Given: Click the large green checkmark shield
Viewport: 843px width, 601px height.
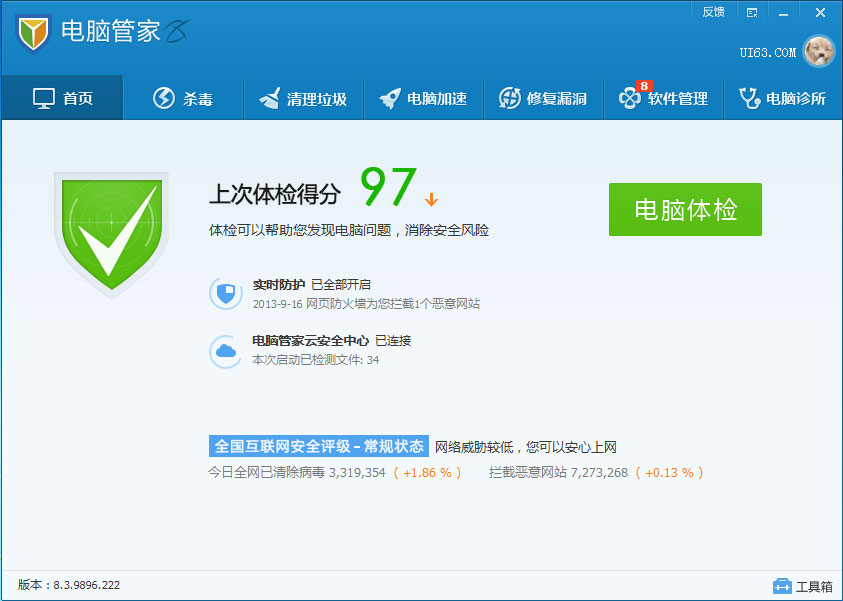Looking at the screenshot, I should click(112, 234).
